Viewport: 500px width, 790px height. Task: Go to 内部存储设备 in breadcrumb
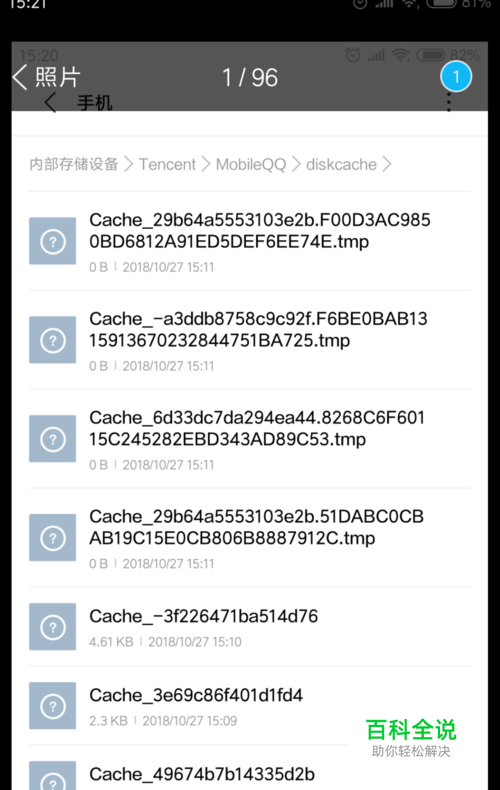pos(74,164)
